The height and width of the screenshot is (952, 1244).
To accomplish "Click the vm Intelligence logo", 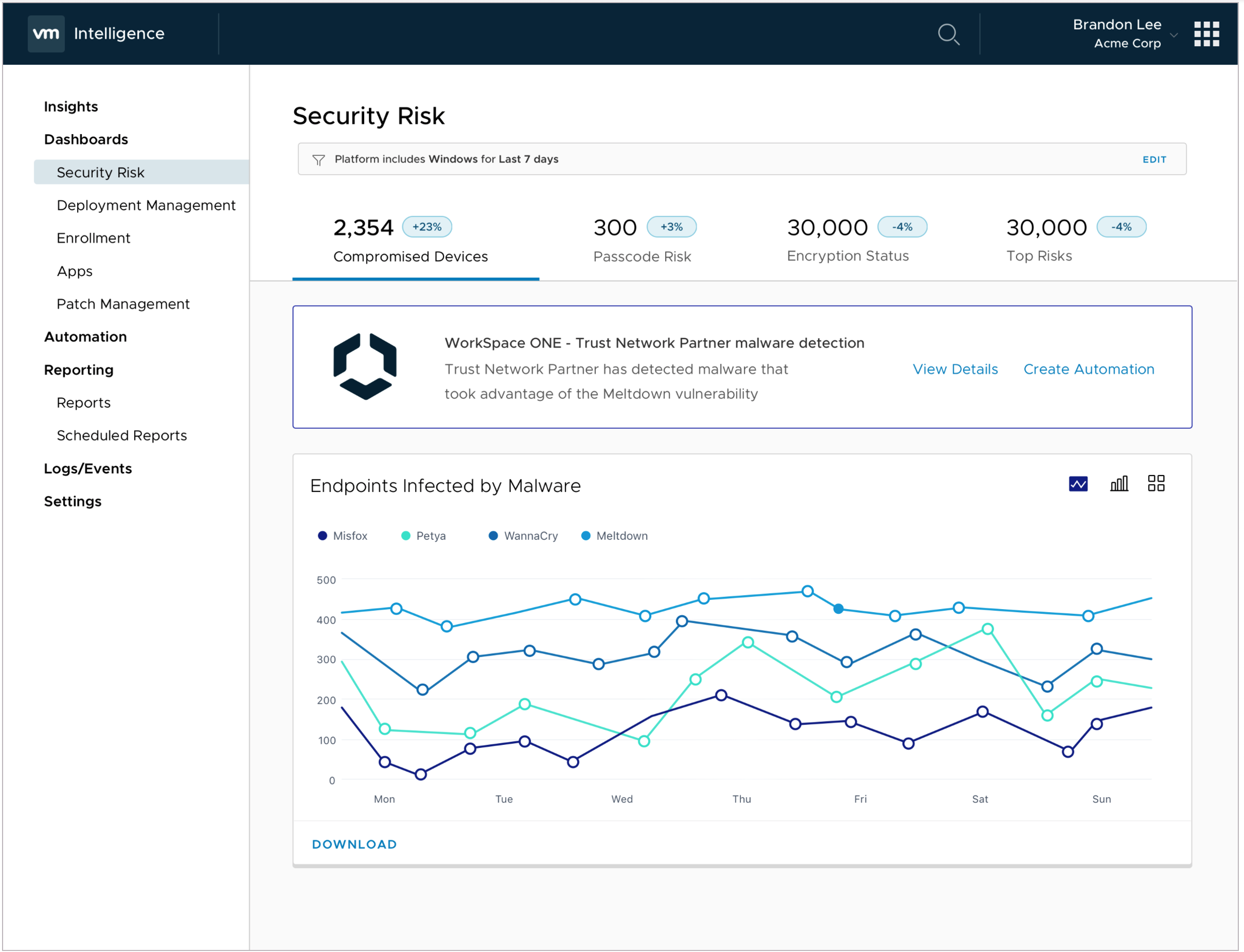I will click(96, 34).
